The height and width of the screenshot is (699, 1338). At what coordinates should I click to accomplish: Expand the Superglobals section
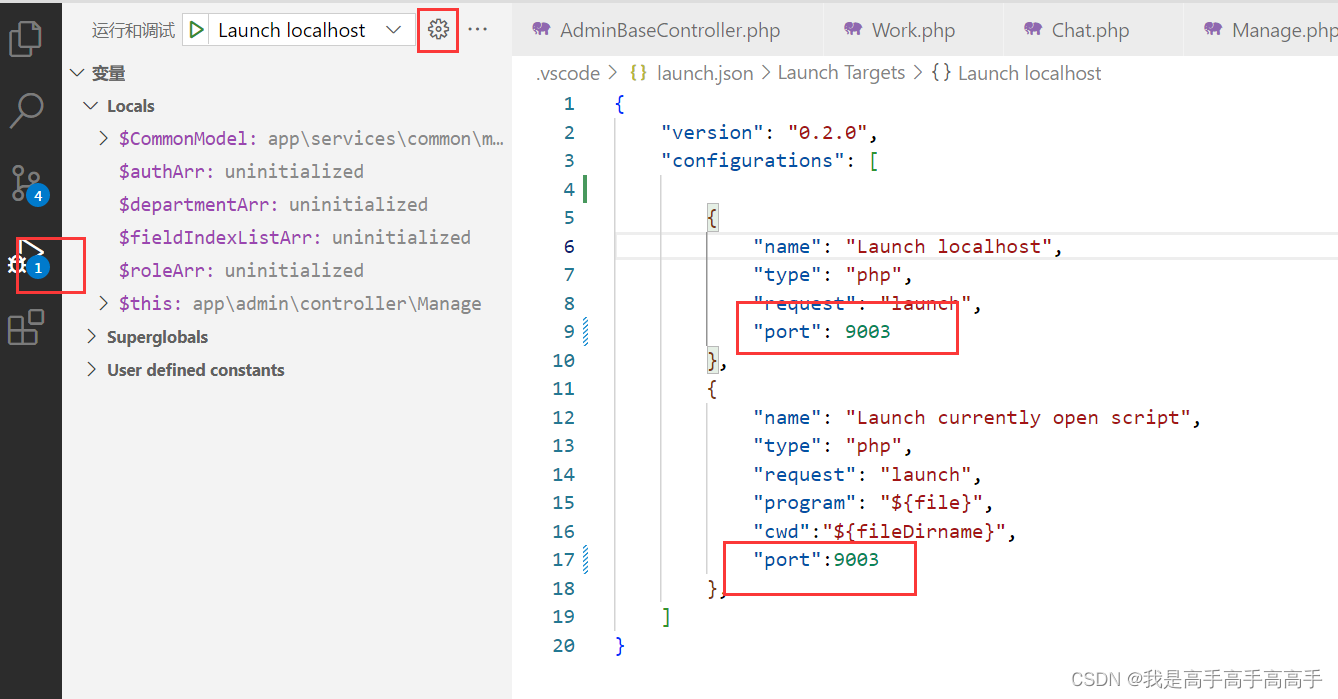click(x=91, y=337)
